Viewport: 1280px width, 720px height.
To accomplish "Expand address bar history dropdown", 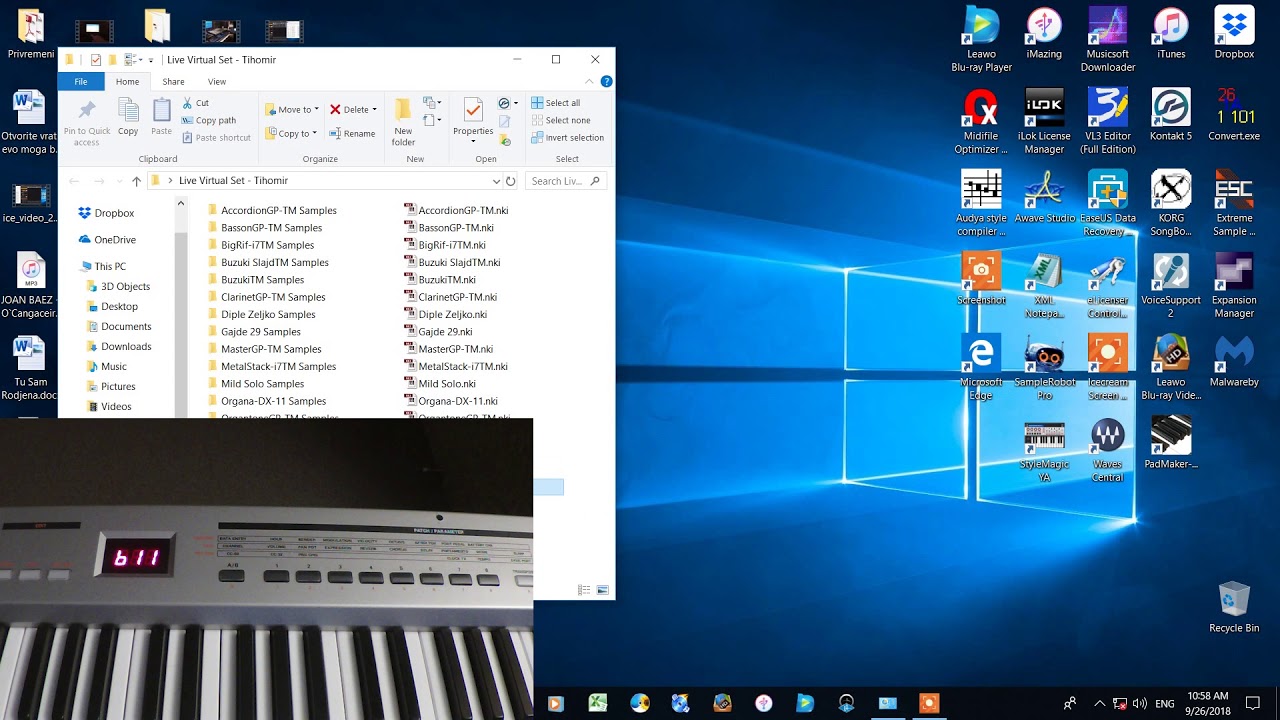I will pyautogui.click(x=496, y=181).
